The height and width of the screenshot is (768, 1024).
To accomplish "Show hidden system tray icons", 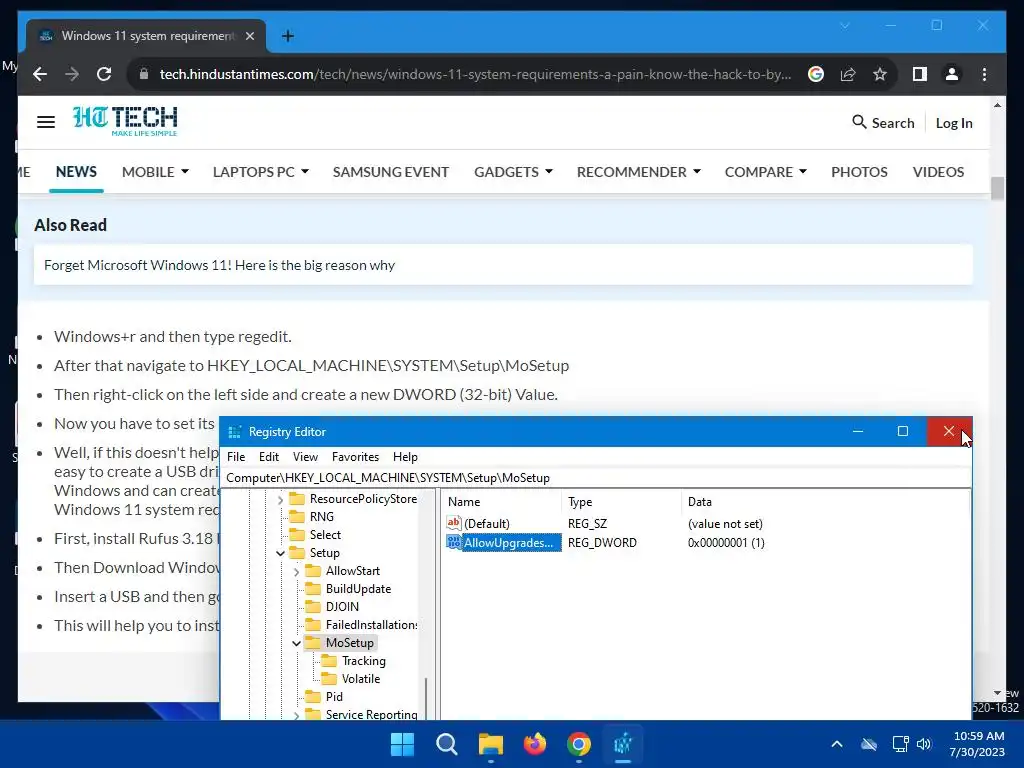I will tap(837, 744).
